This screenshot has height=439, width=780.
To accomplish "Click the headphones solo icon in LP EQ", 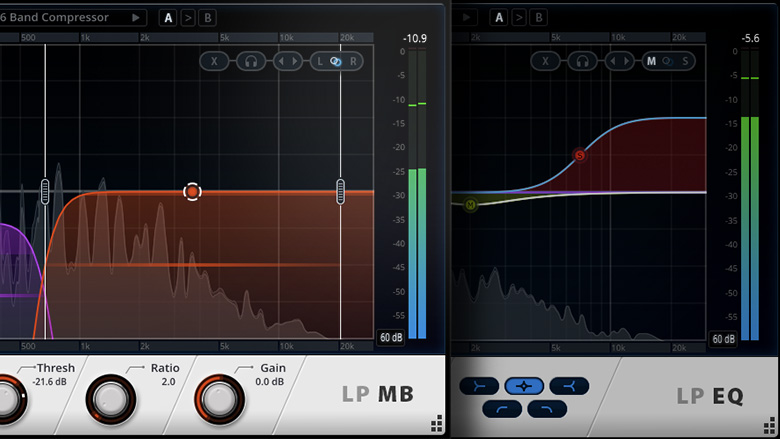I will point(582,61).
